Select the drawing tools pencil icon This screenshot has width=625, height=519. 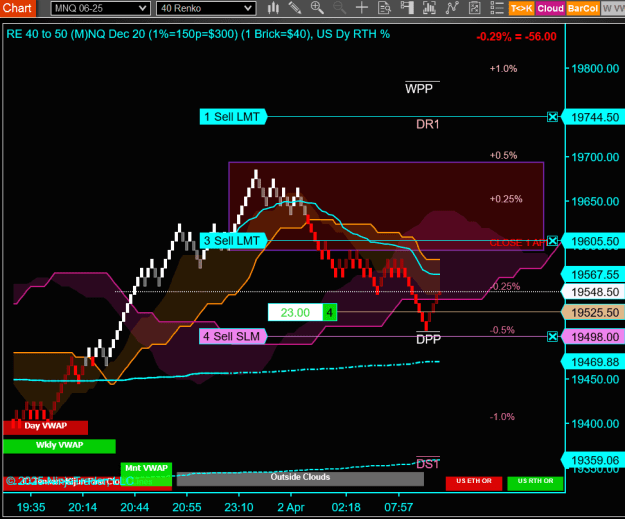(x=295, y=8)
